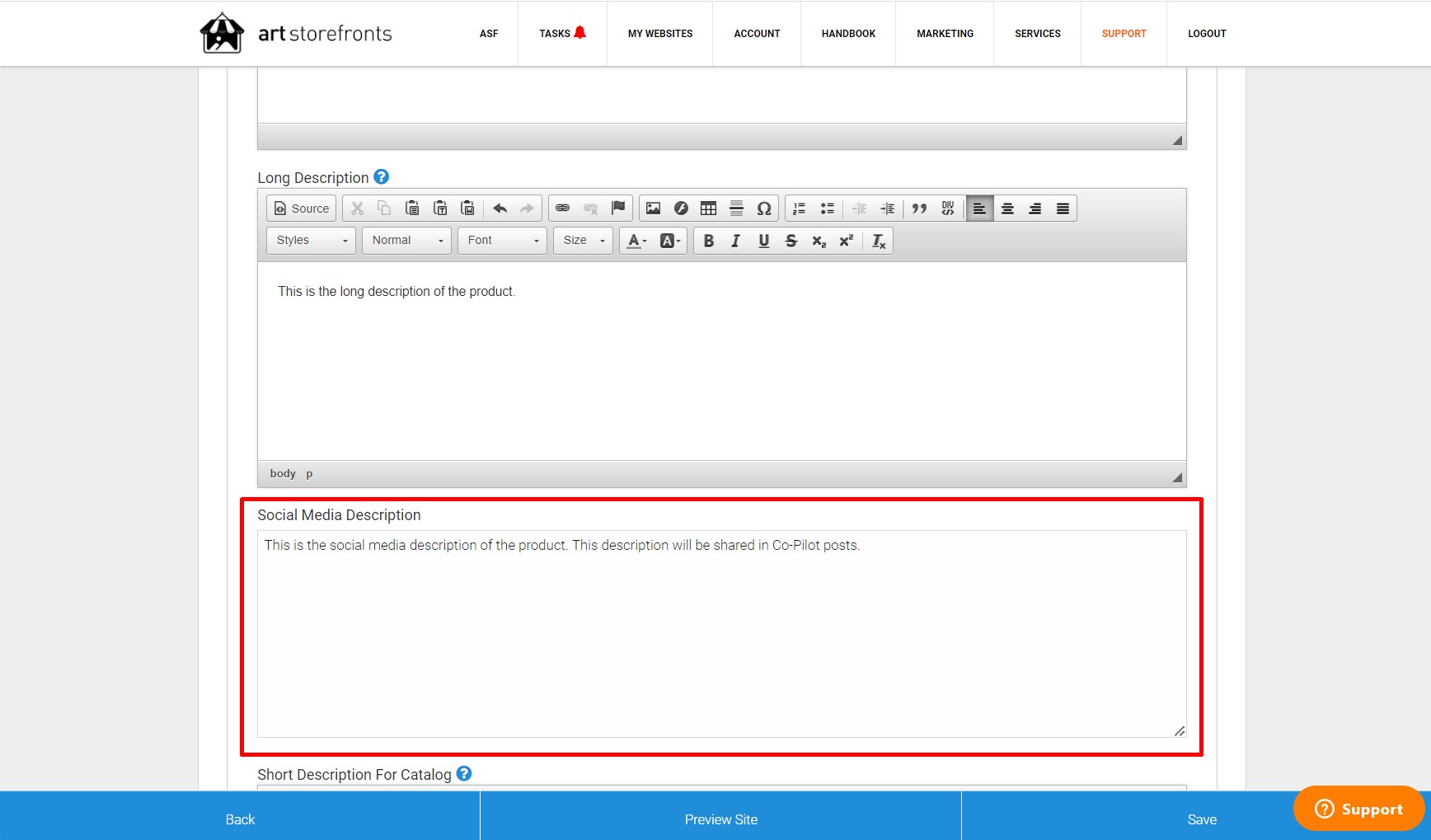Click the increase indent icon
Viewport: 1431px width, 840px height.
(x=887, y=209)
